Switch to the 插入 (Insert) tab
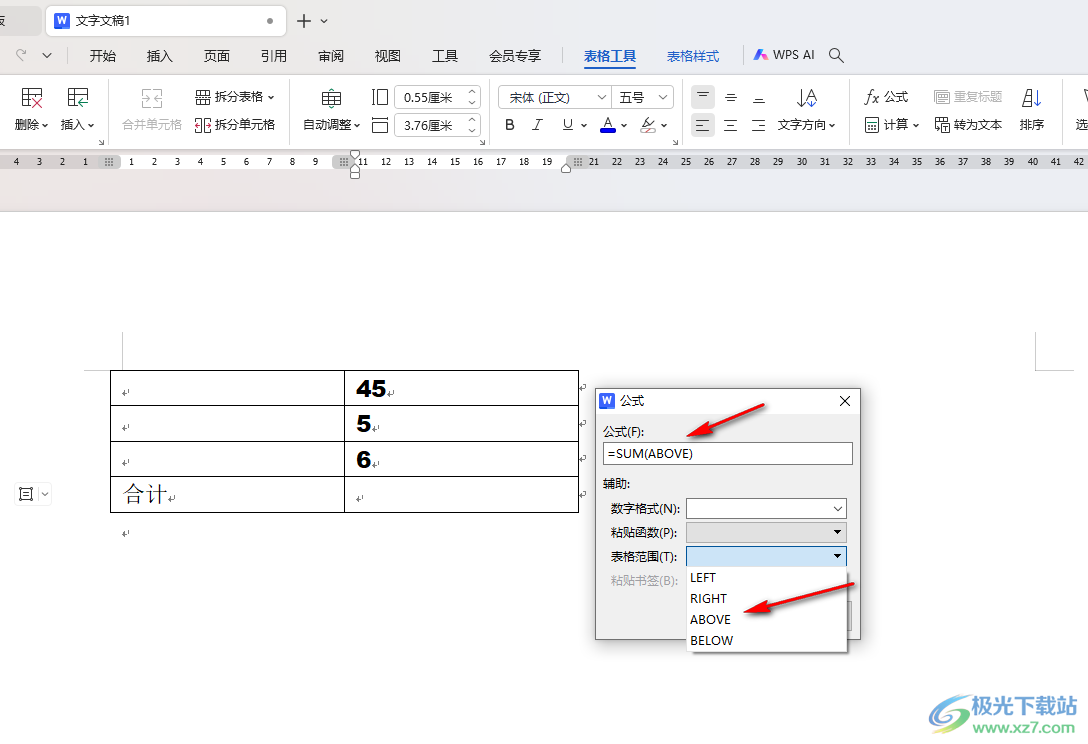 [x=160, y=56]
